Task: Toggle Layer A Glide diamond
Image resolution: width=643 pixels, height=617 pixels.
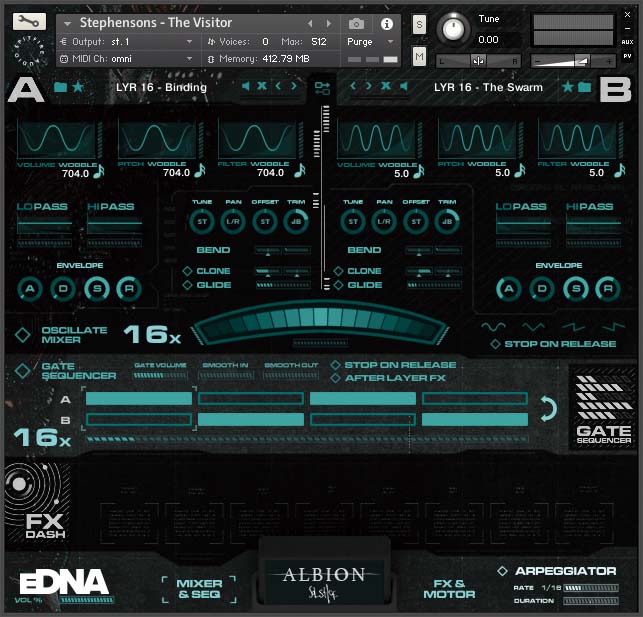Action: click(x=187, y=285)
